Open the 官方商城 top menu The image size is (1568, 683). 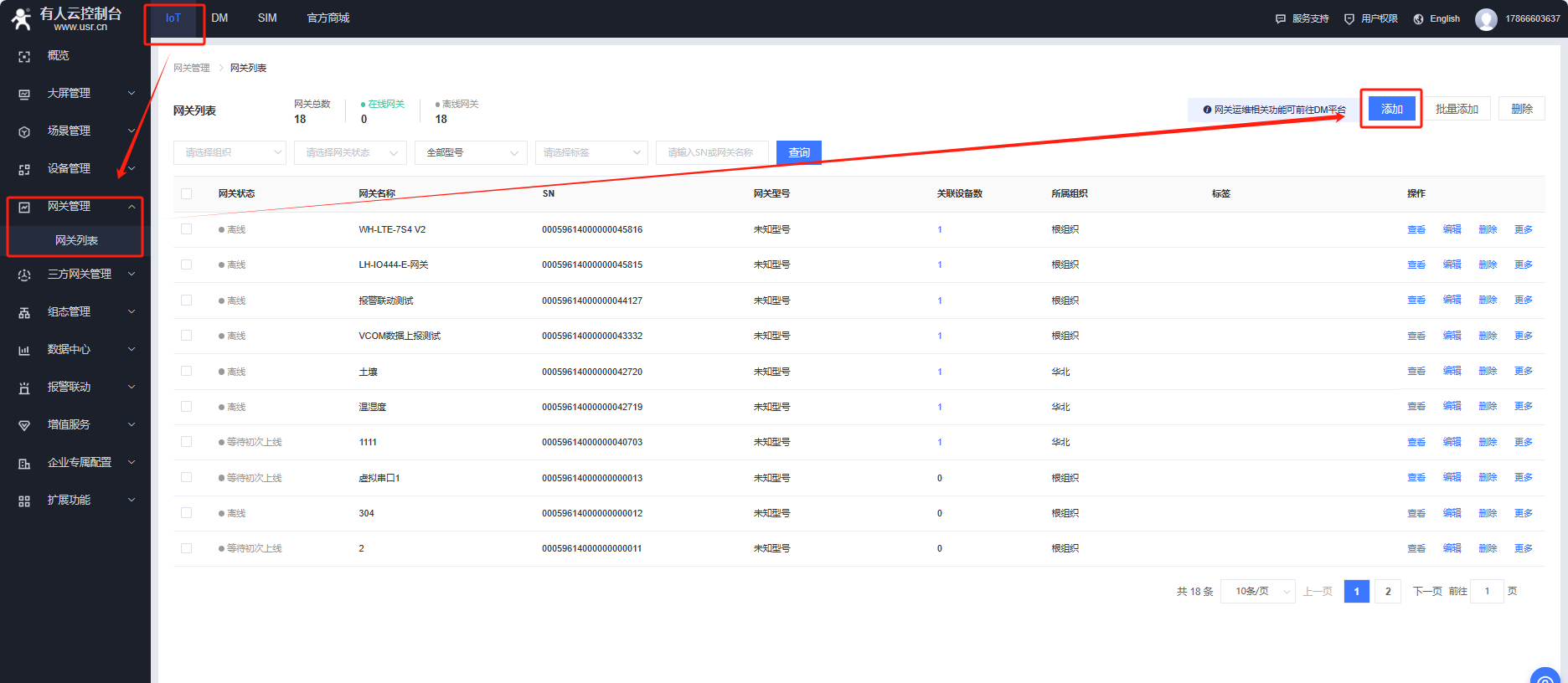[x=328, y=18]
